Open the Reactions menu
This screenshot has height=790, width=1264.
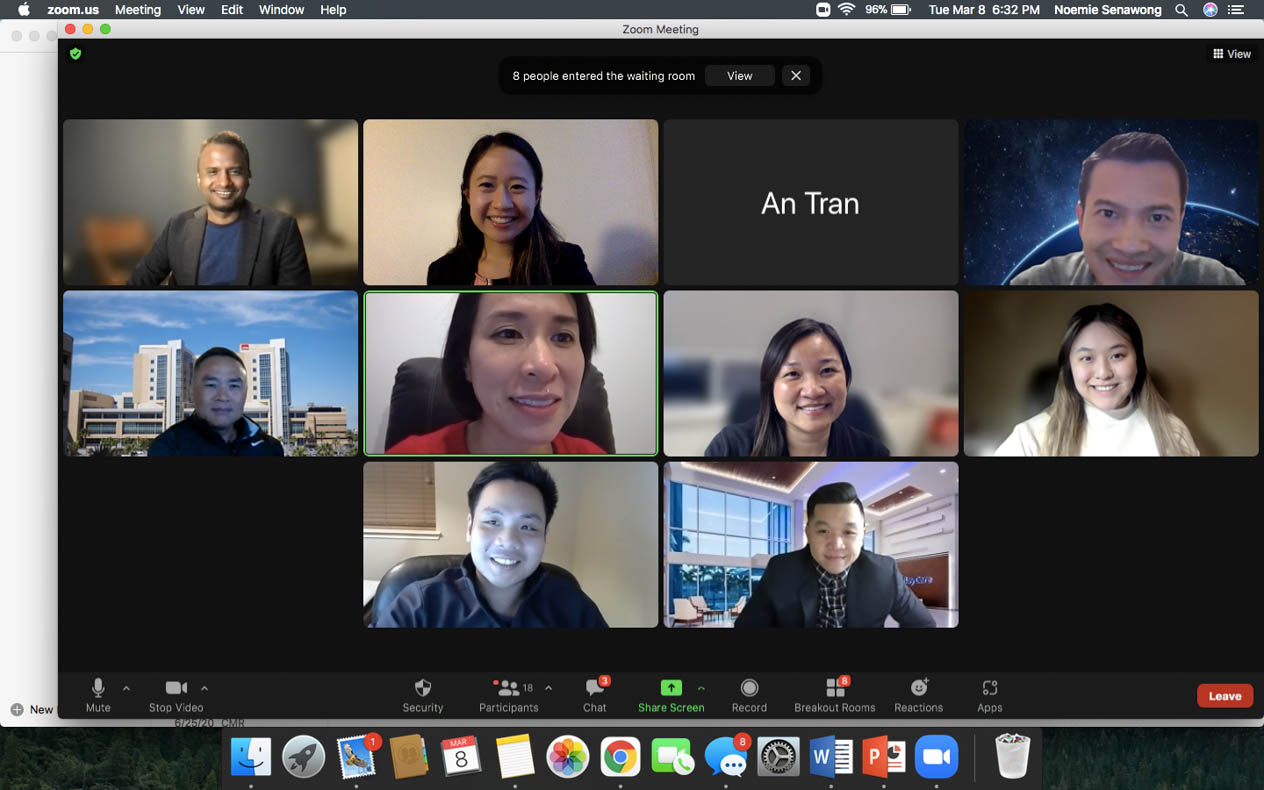[x=918, y=688]
